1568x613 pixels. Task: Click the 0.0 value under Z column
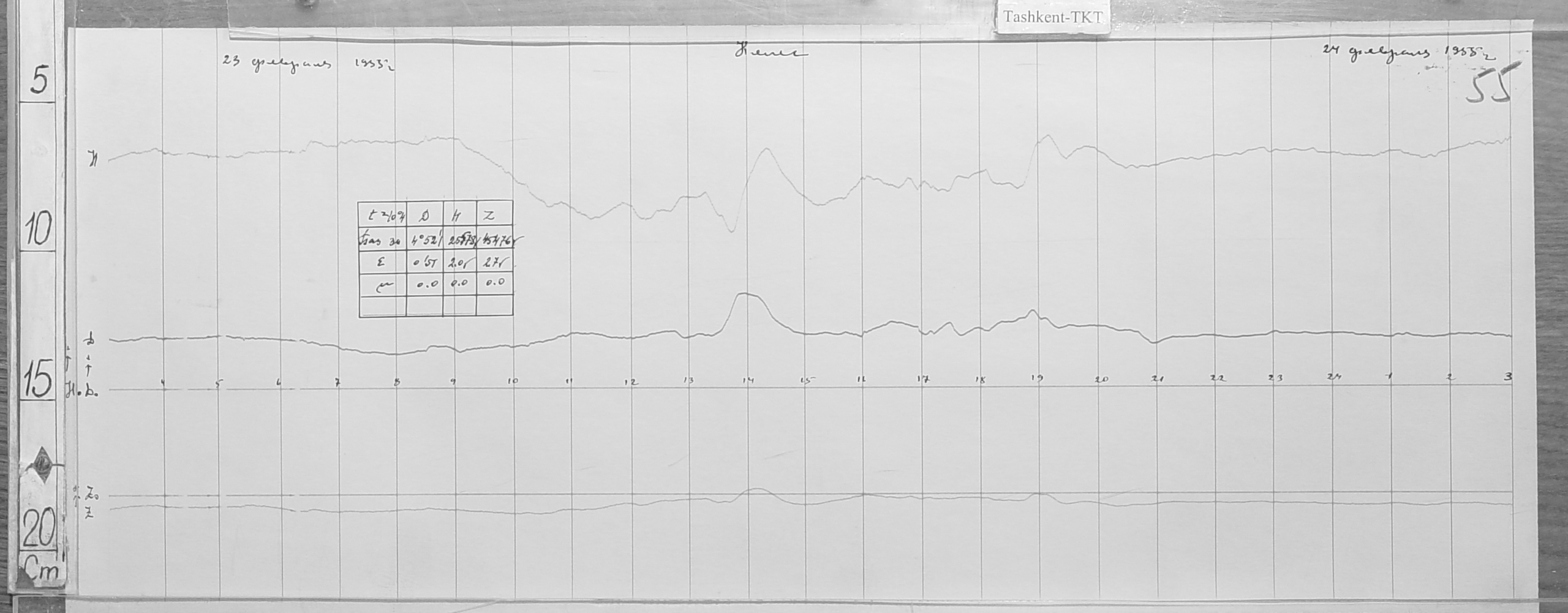(494, 283)
